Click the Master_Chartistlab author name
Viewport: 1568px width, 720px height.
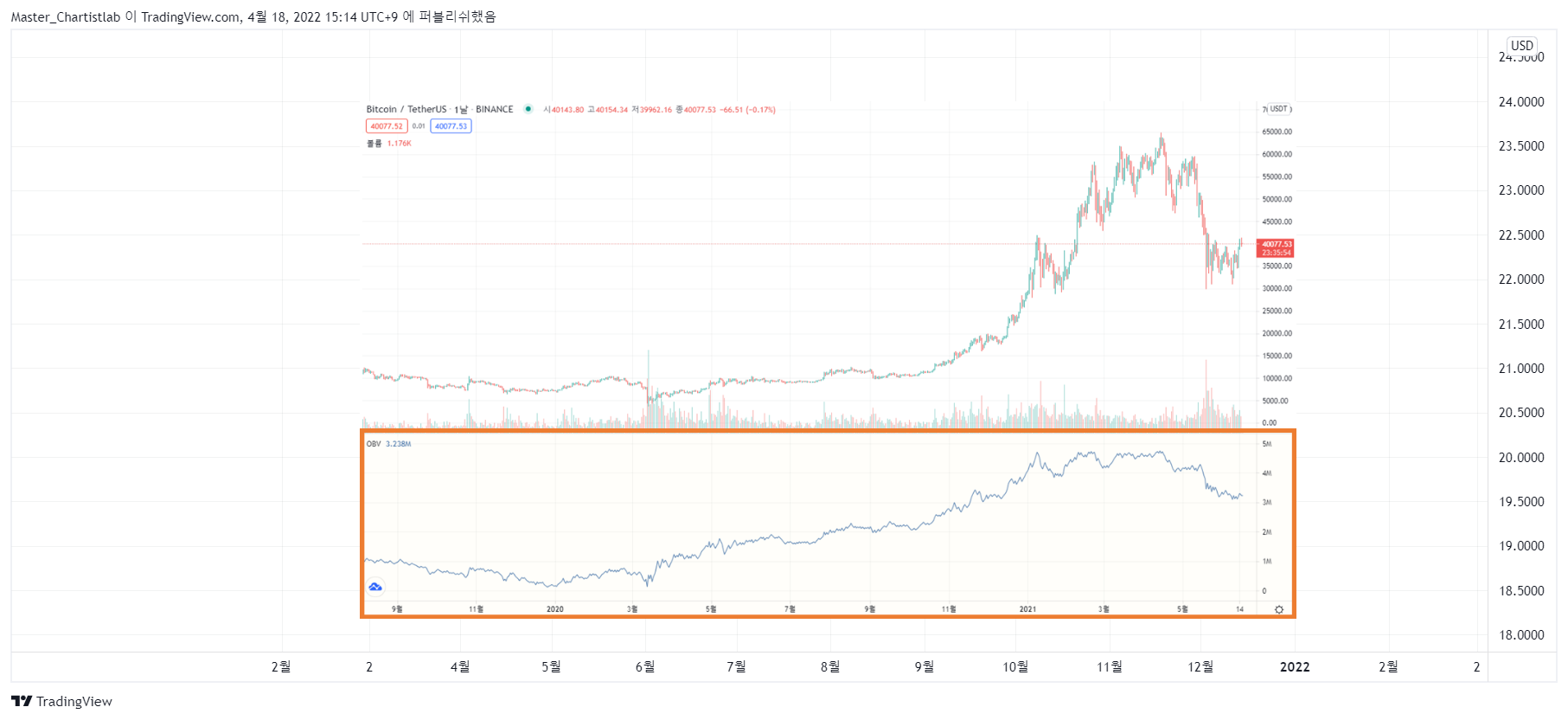(x=66, y=16)
